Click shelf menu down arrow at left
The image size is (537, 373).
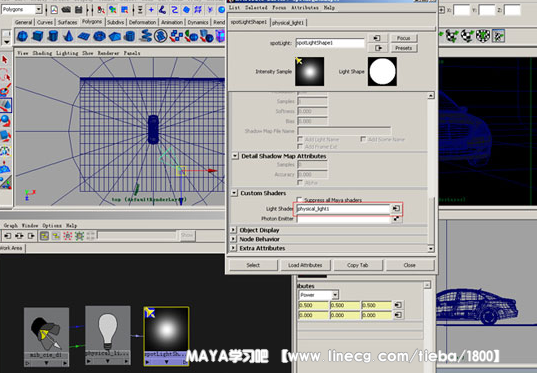[x=7, y=42]
